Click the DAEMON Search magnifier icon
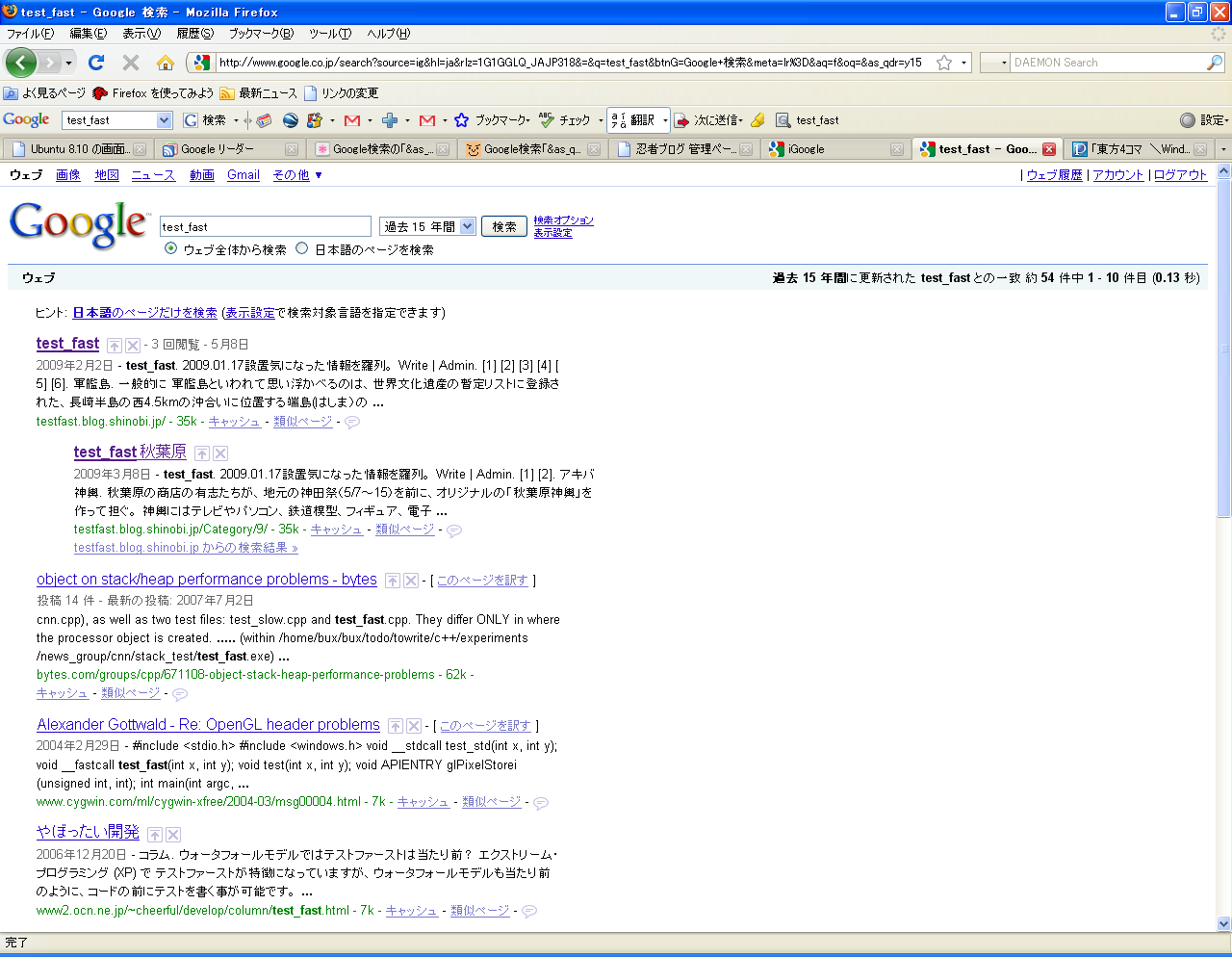This screenshot has height=957, width=1232. coord(1215,63)
